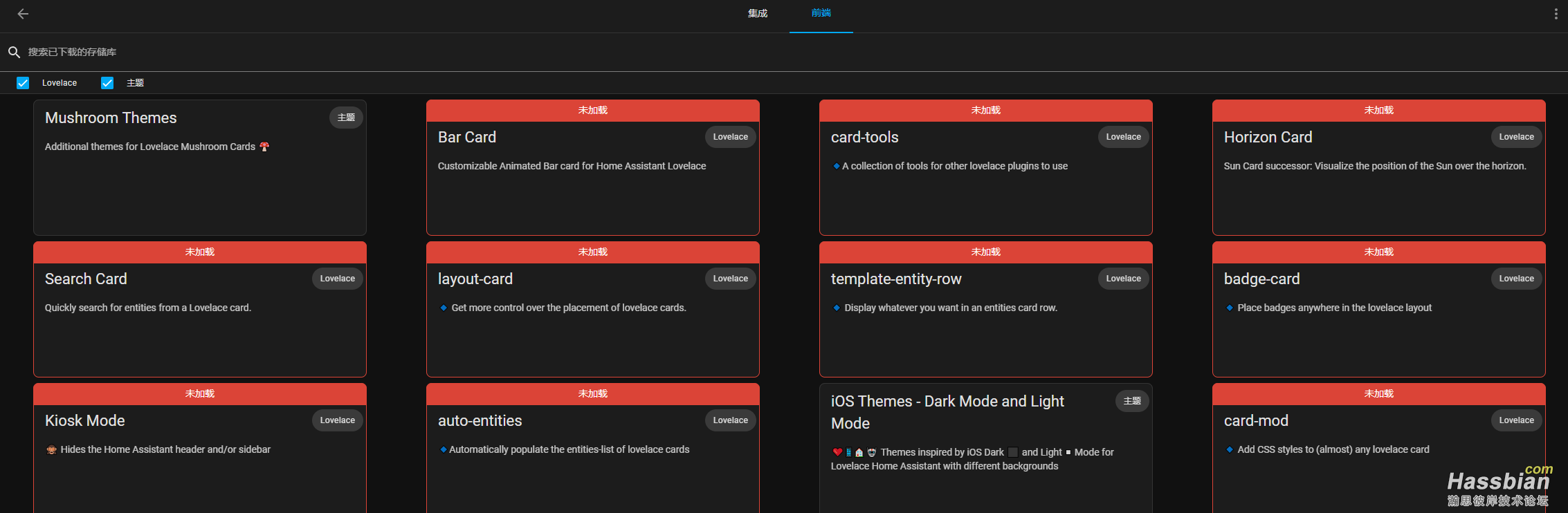Screen dimensions: 1568x513
Task: Go back with the arrow icon
Action: point(23,14)
